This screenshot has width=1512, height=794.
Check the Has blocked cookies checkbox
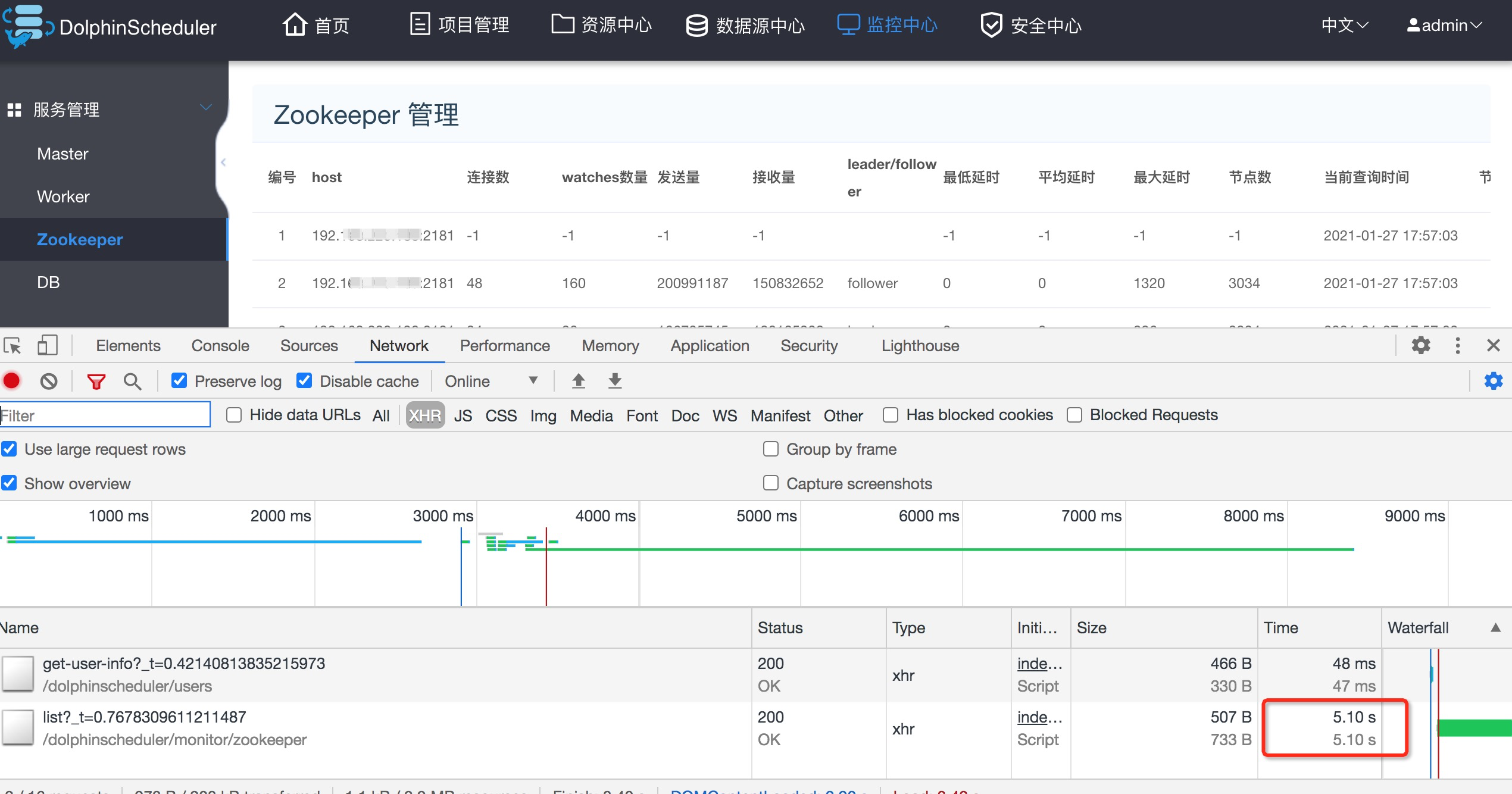pyautogui.click(x=891, y=415)
